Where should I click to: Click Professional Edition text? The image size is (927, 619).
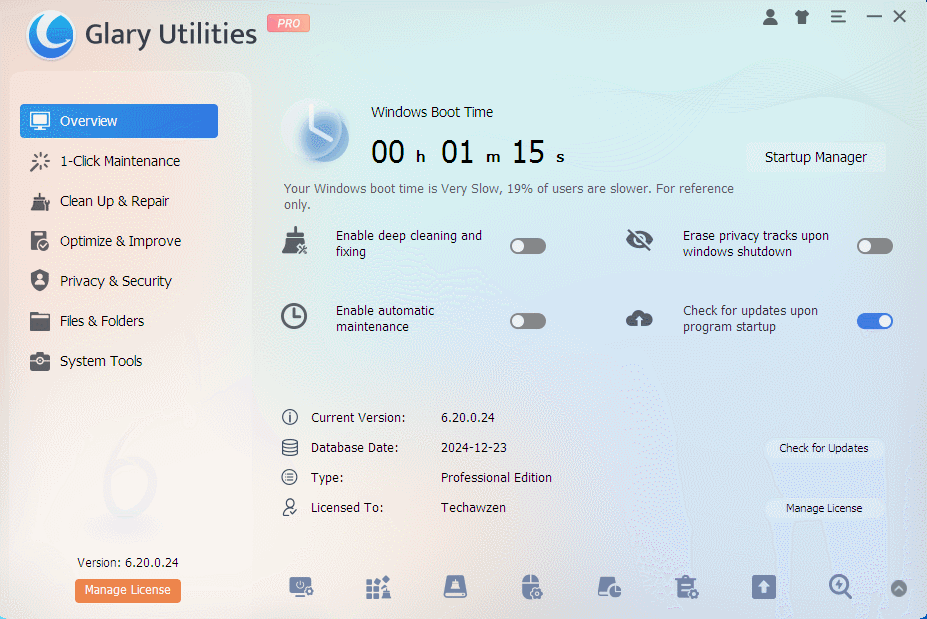point(496,478)
